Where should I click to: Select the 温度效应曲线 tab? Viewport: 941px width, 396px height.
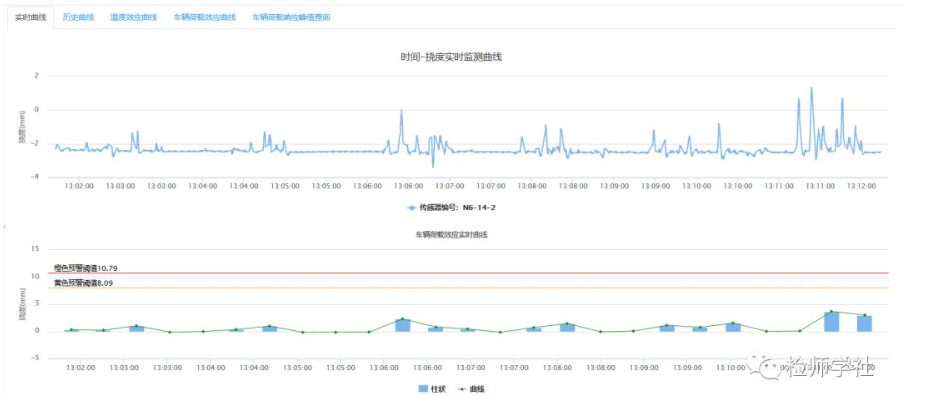pyautogui.click(x=133, y=17)
